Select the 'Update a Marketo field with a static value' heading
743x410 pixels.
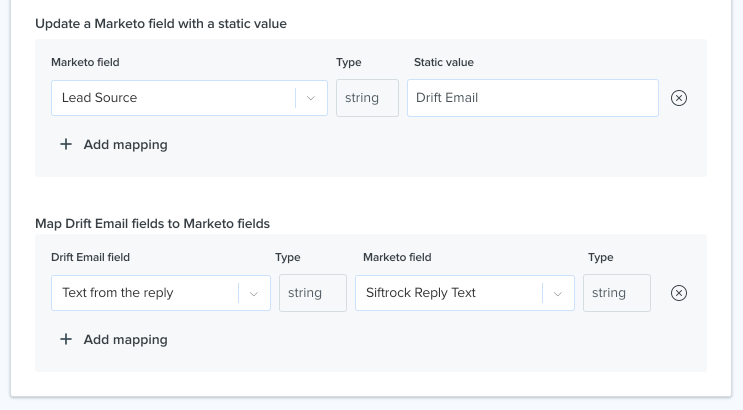pyautogui.click(x=161, y=24)
